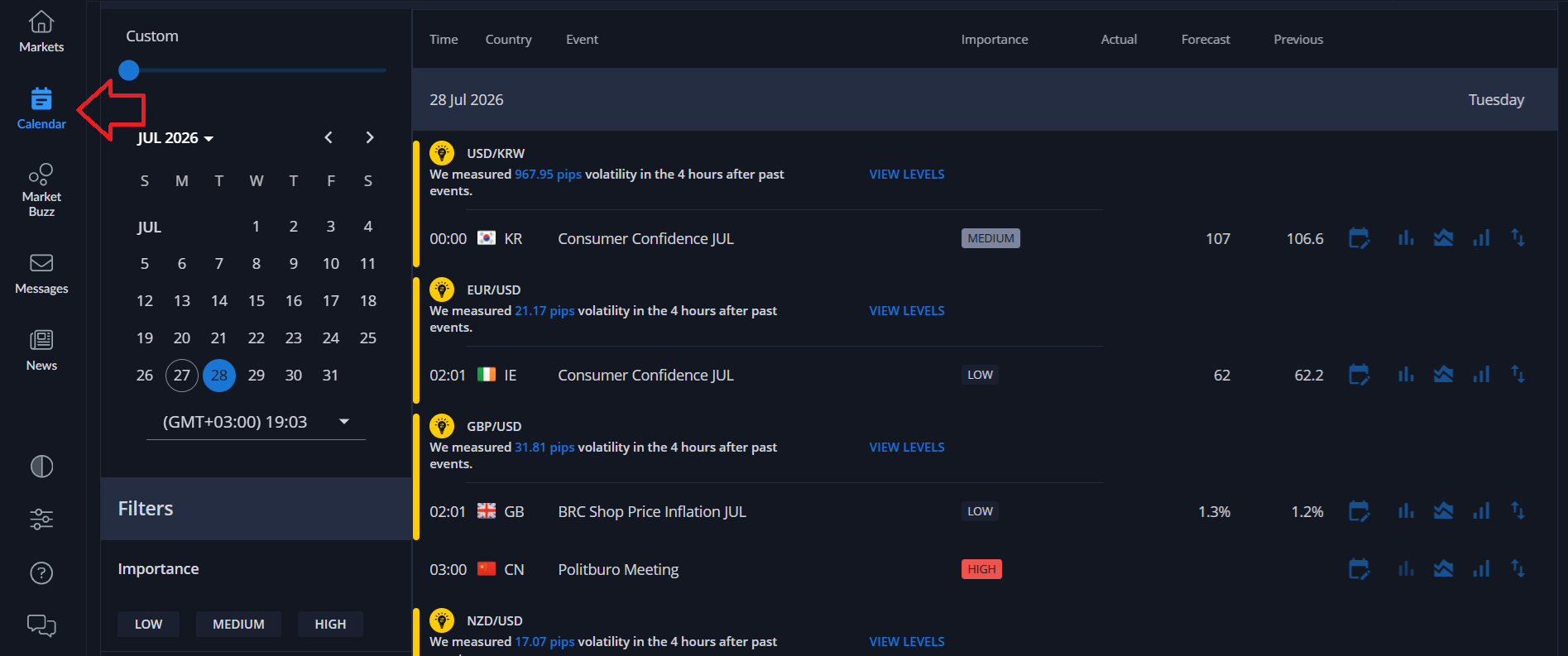Move the Custom date range slider handle

[128, 70]
